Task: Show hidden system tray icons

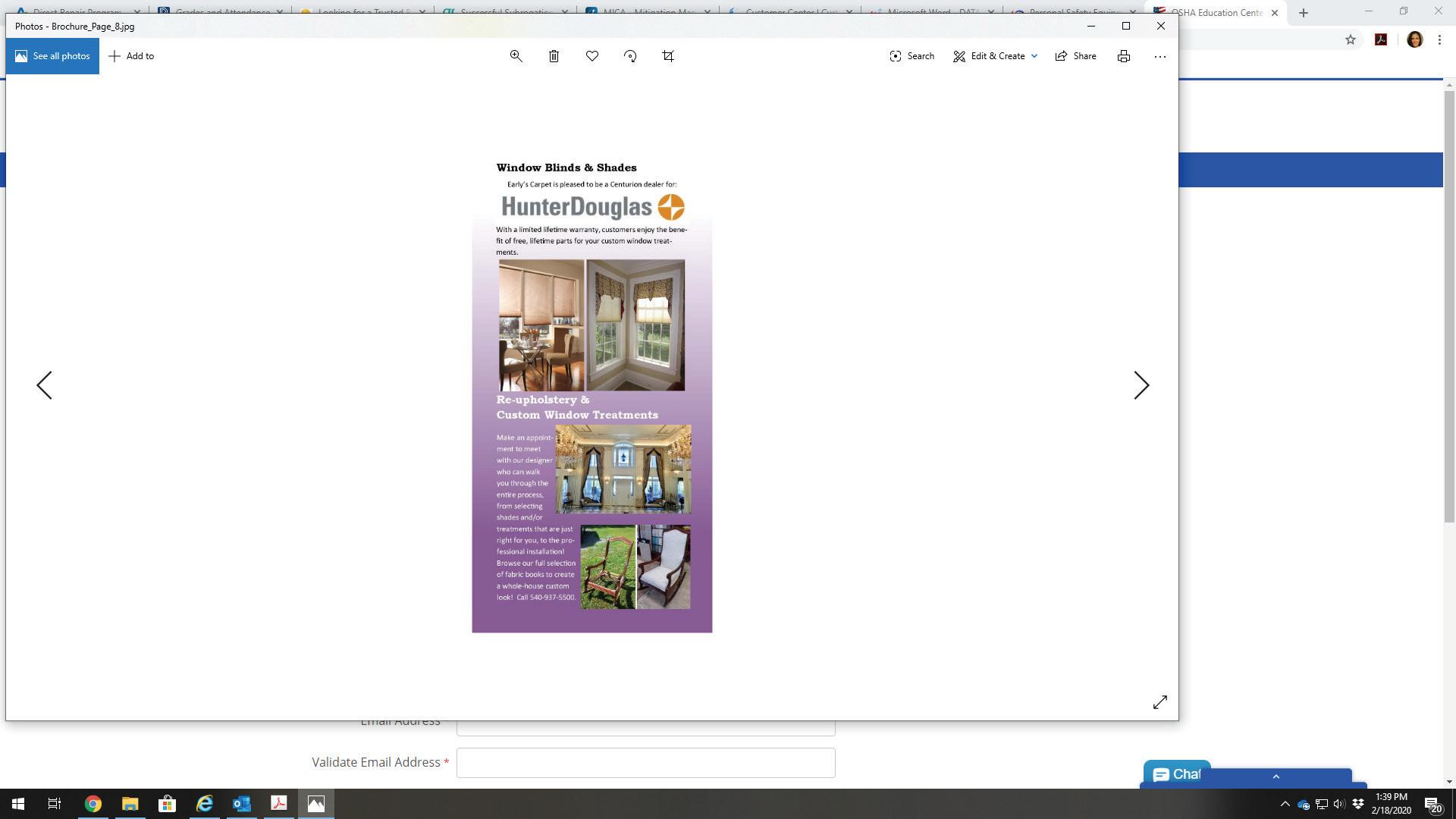Action: (1285, 804)
